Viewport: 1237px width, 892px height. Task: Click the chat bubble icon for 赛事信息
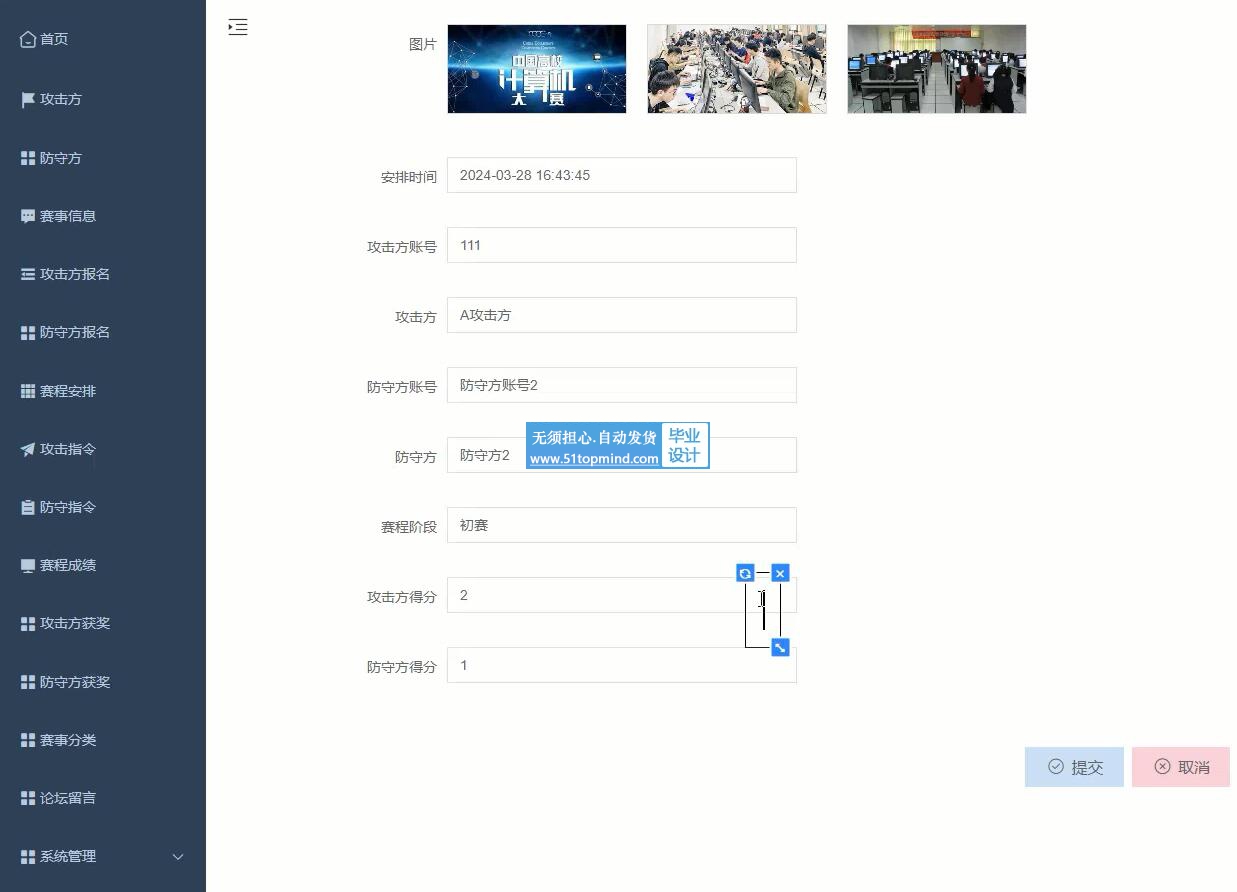28,216
